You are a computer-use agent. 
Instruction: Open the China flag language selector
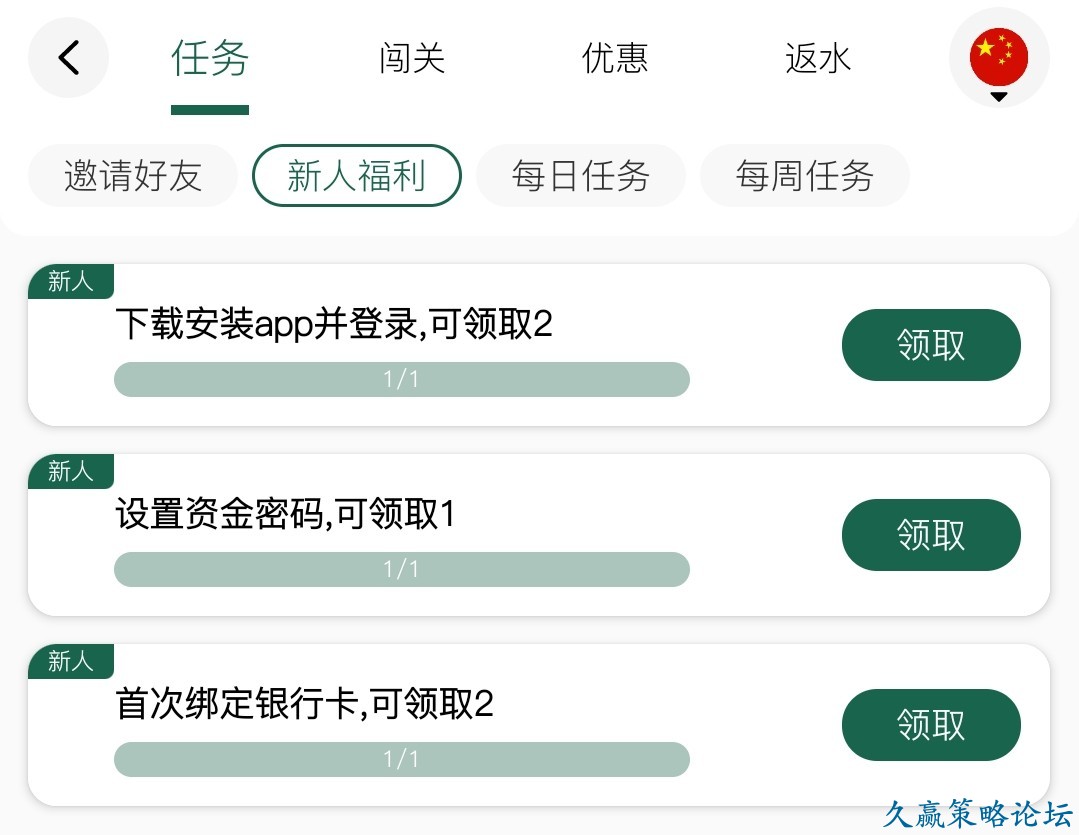(x=998, y=55)
